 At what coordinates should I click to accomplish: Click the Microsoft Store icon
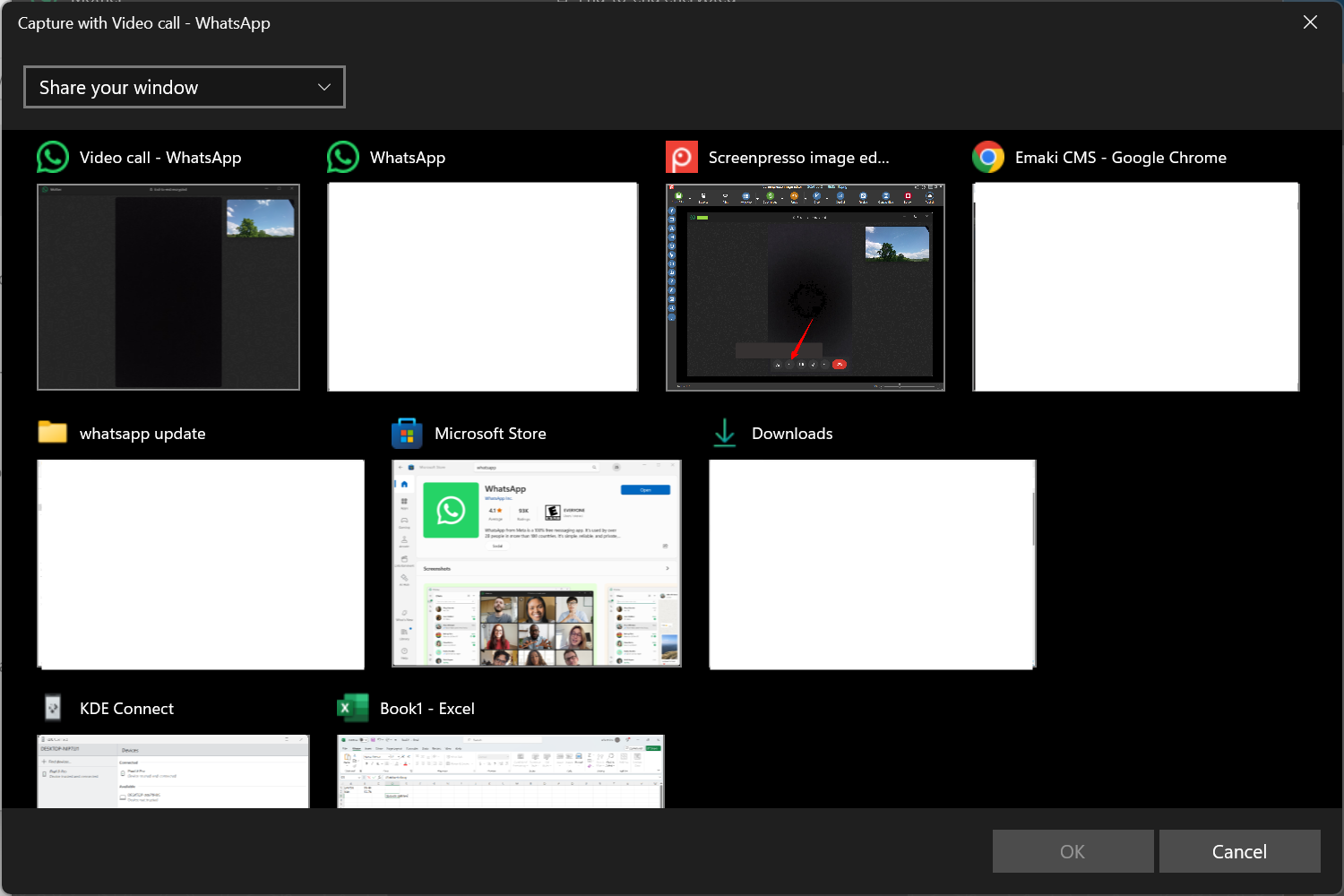coord(406,433)
